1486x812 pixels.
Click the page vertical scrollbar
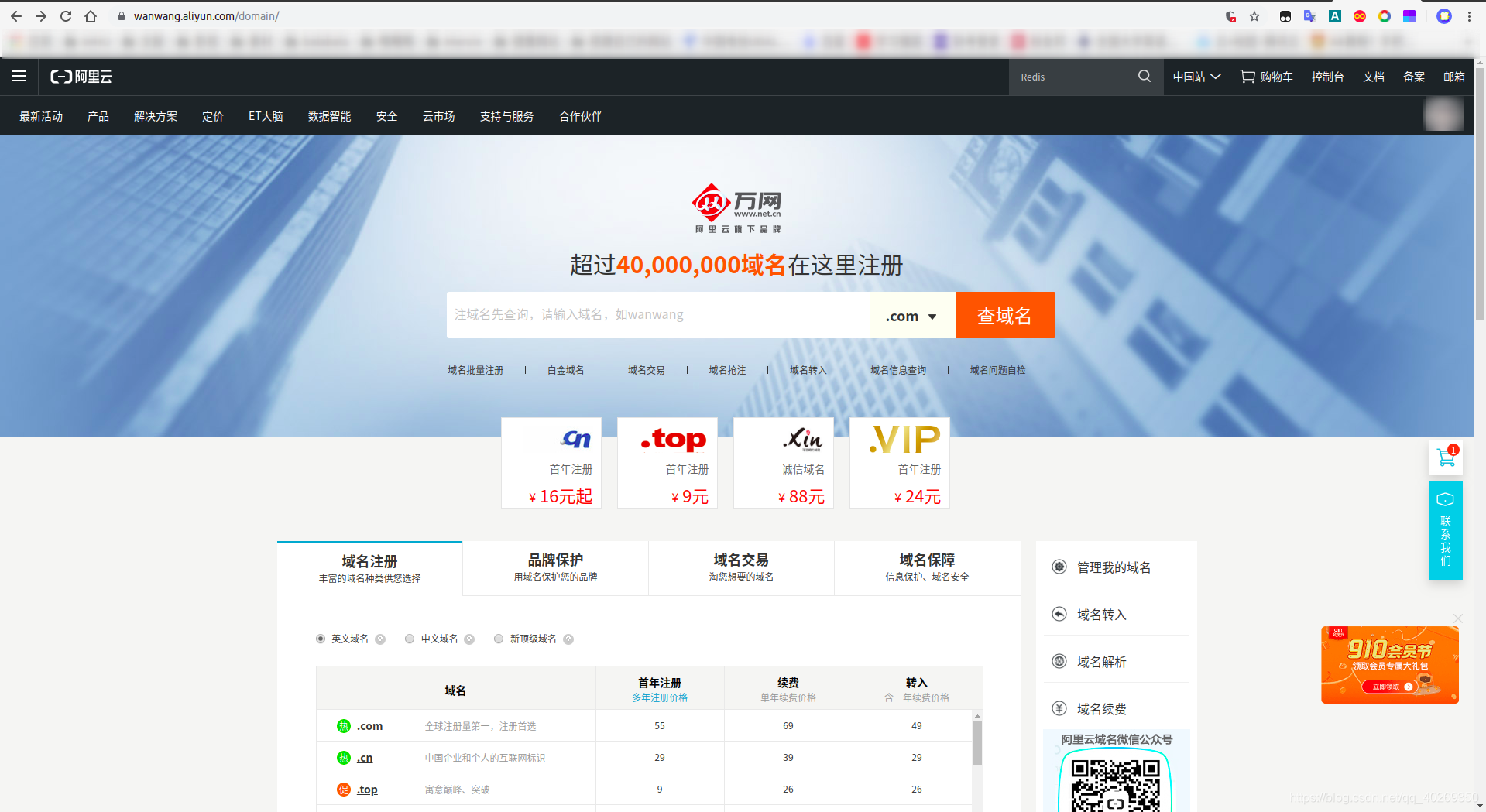(1480, 194)
